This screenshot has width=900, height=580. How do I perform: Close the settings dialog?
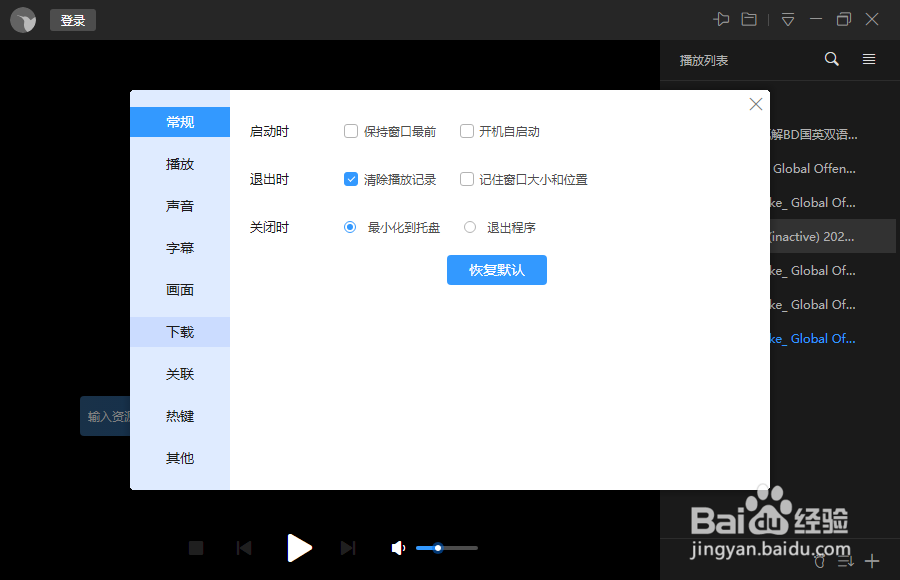click(x=756, y=104)
